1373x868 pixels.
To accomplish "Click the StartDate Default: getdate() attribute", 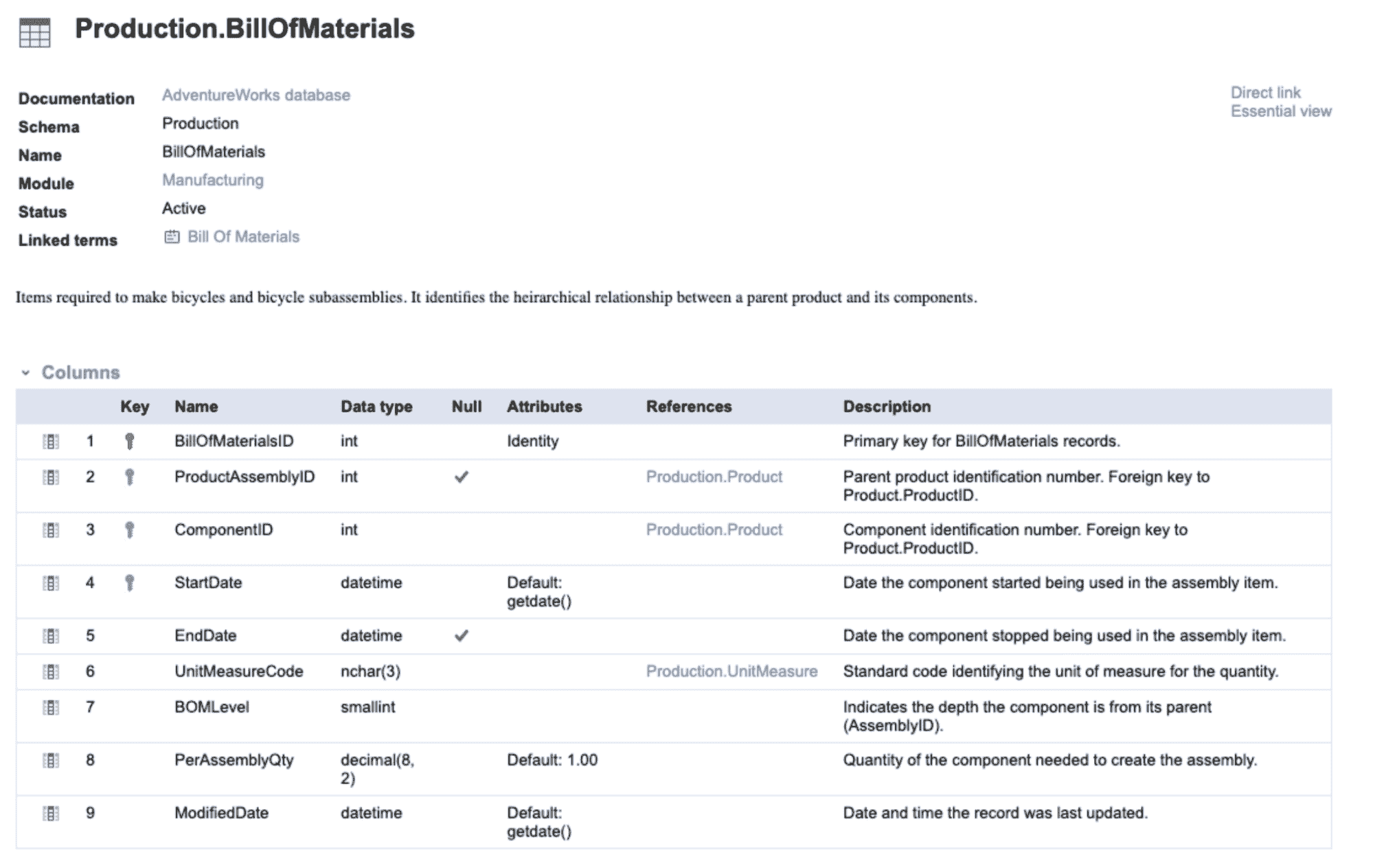I will (x=539, y=591).
